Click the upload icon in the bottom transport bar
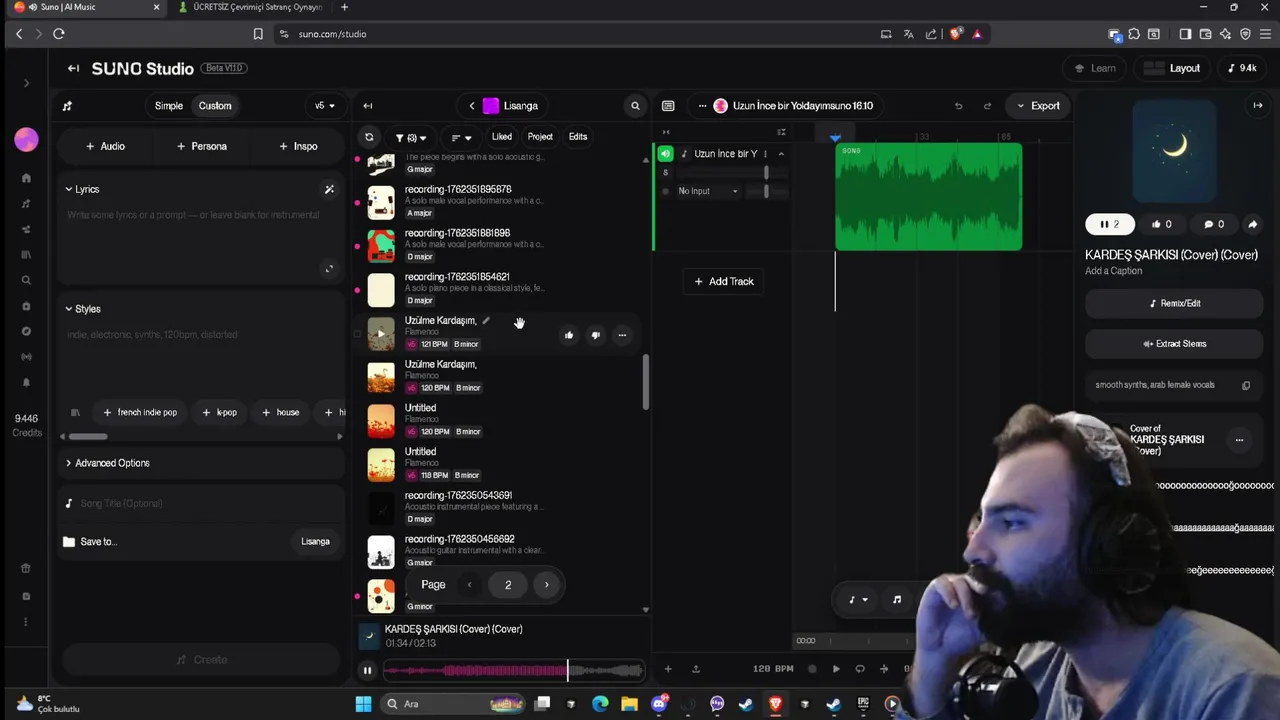 (x=696, y=669)
